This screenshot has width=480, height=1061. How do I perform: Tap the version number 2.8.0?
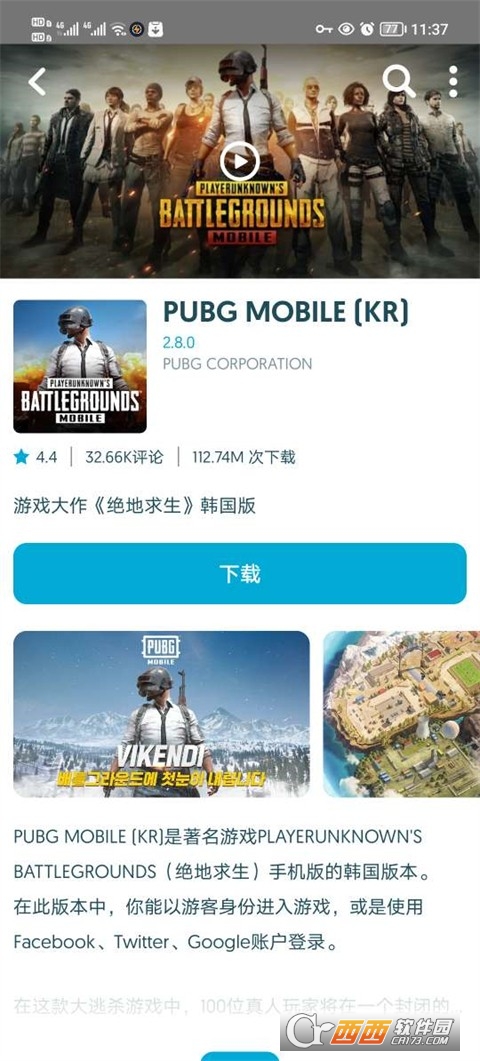(x=178, y=342)
